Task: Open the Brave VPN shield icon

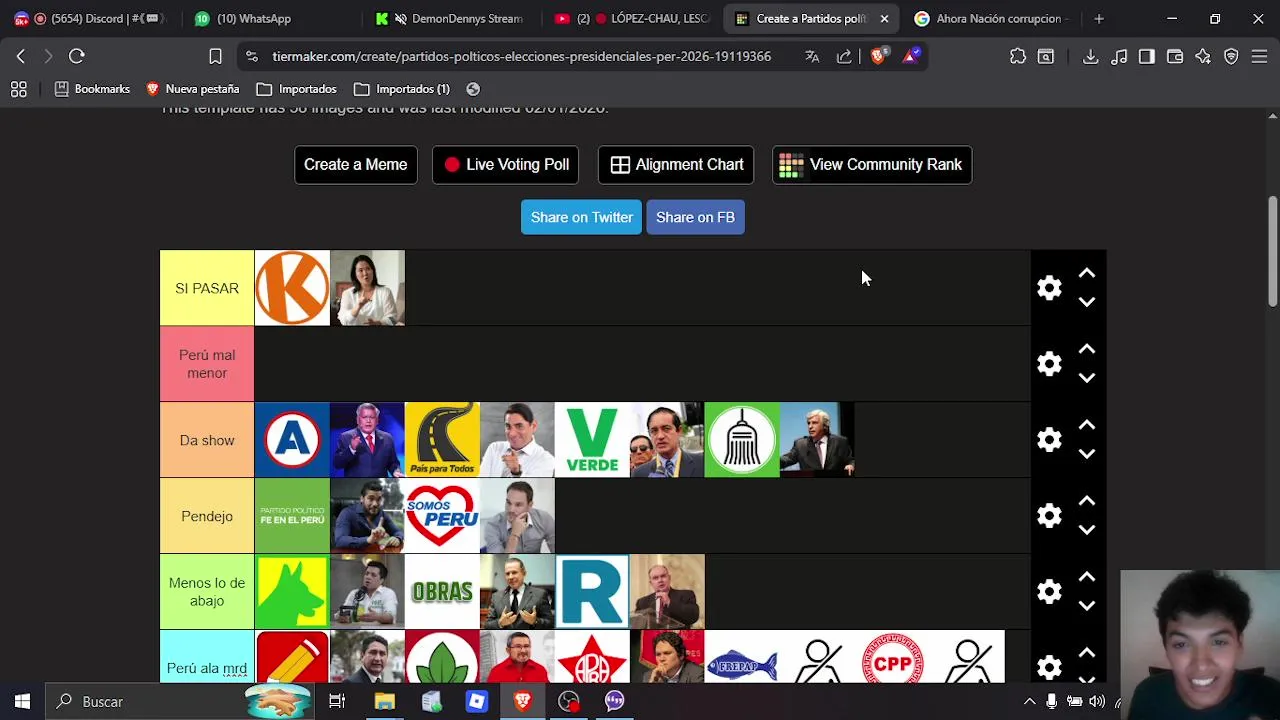Action: (x=1231, y=56)
